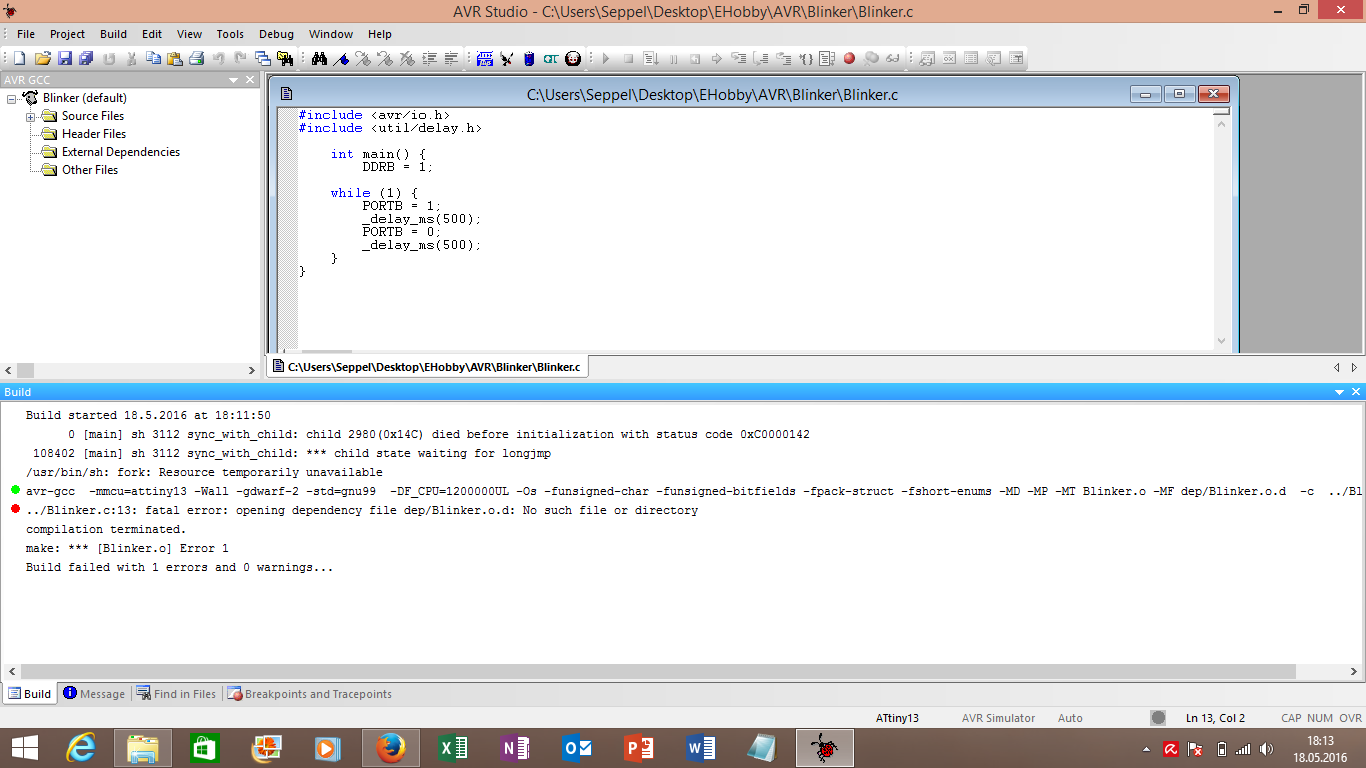The image size is (1366, 768).
Task: Click the teal QT toolbar icon
Action: [551, 59]
